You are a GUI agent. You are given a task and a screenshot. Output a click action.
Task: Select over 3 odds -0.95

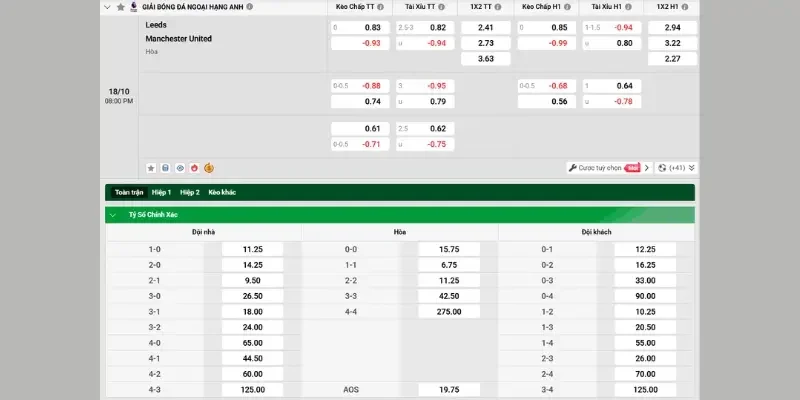pyautogui.click(x=425, y=86)
